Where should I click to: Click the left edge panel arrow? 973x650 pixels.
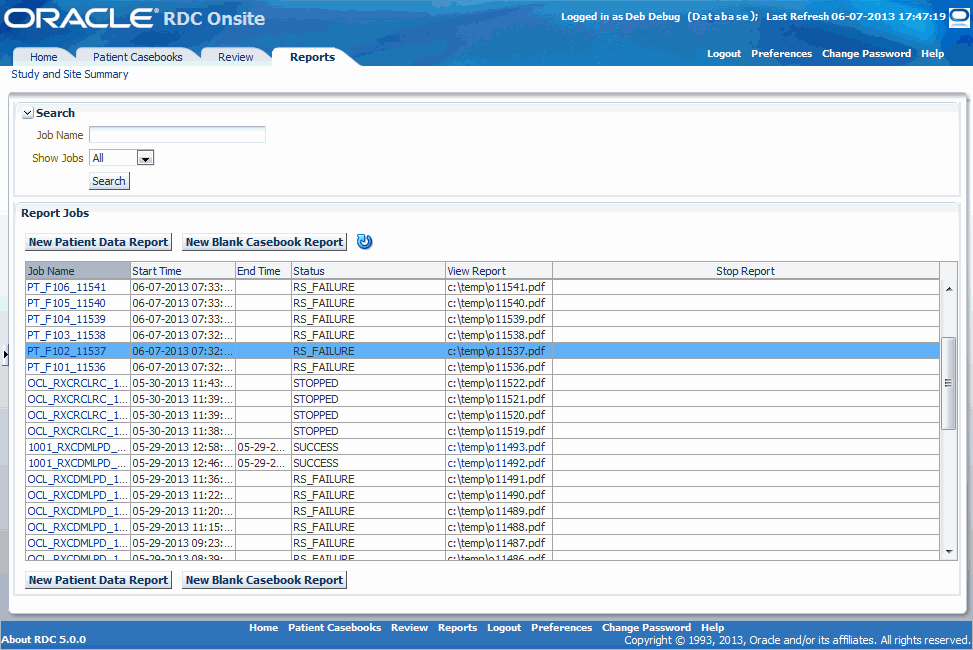[x=6, y=354]
